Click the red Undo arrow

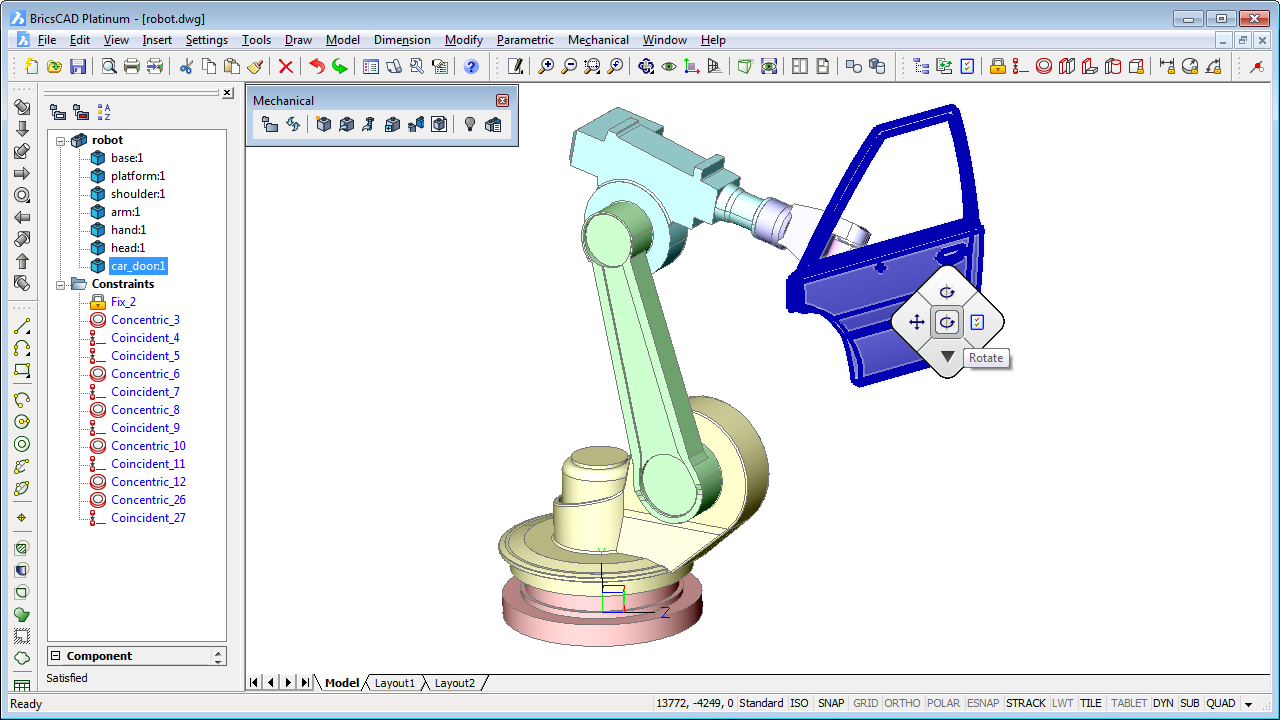pos(317,67)
